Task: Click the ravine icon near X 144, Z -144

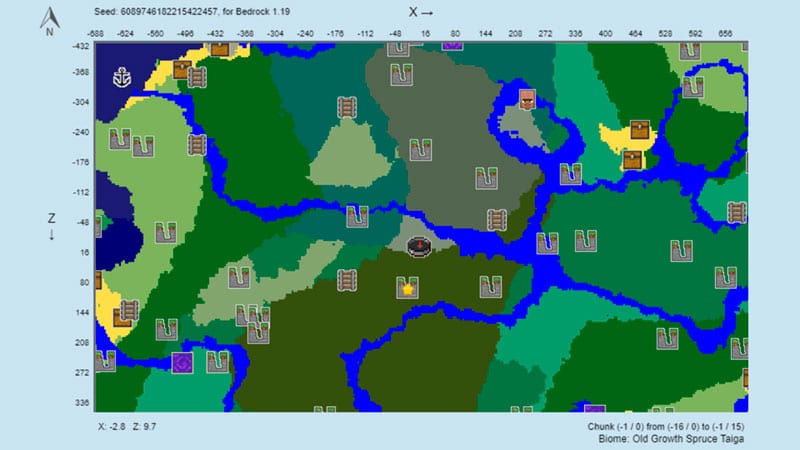Action: [x=486, y=178]
